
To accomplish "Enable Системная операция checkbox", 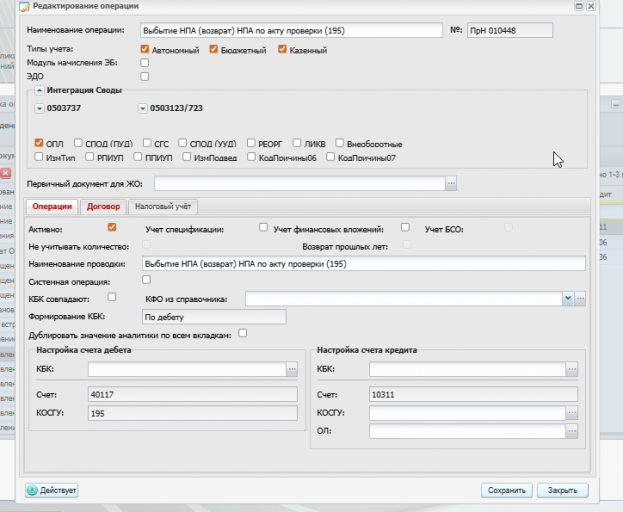I will pos(147,280).
